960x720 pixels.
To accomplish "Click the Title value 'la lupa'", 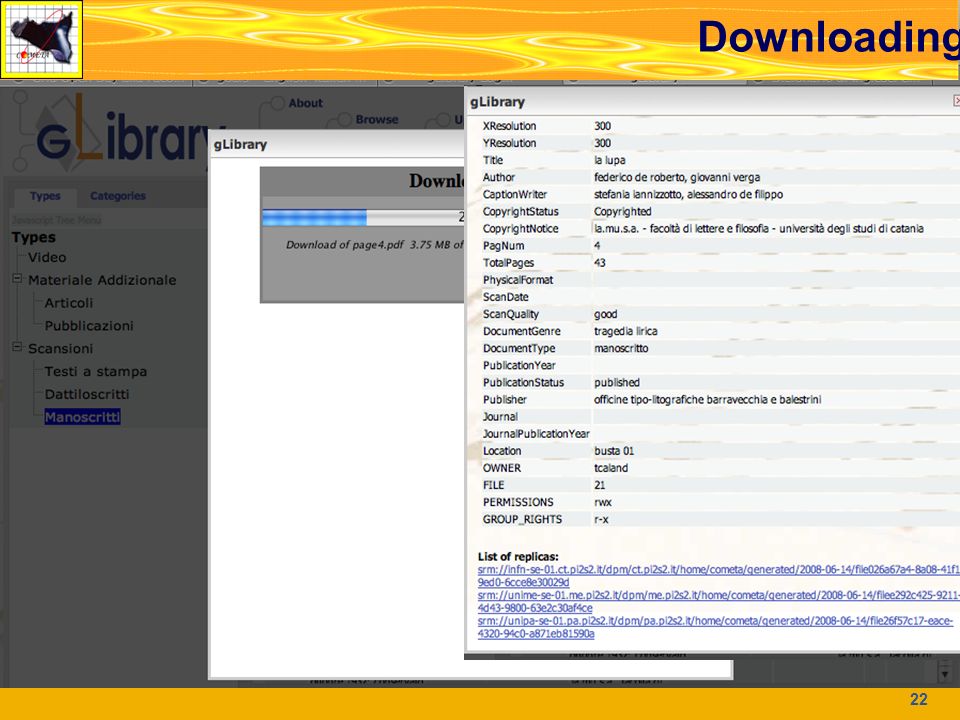I will pyautogui.click(x=609, y=160).
